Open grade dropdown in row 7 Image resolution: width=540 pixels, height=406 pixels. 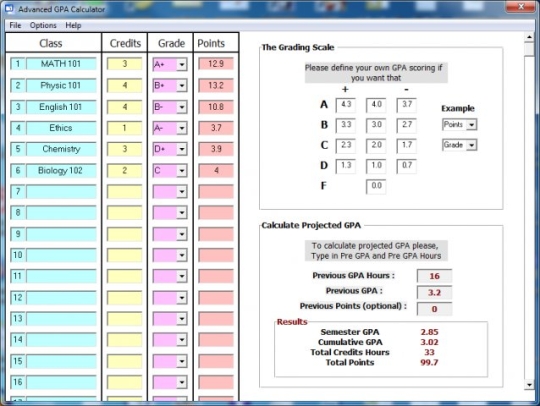click(181, 192)
